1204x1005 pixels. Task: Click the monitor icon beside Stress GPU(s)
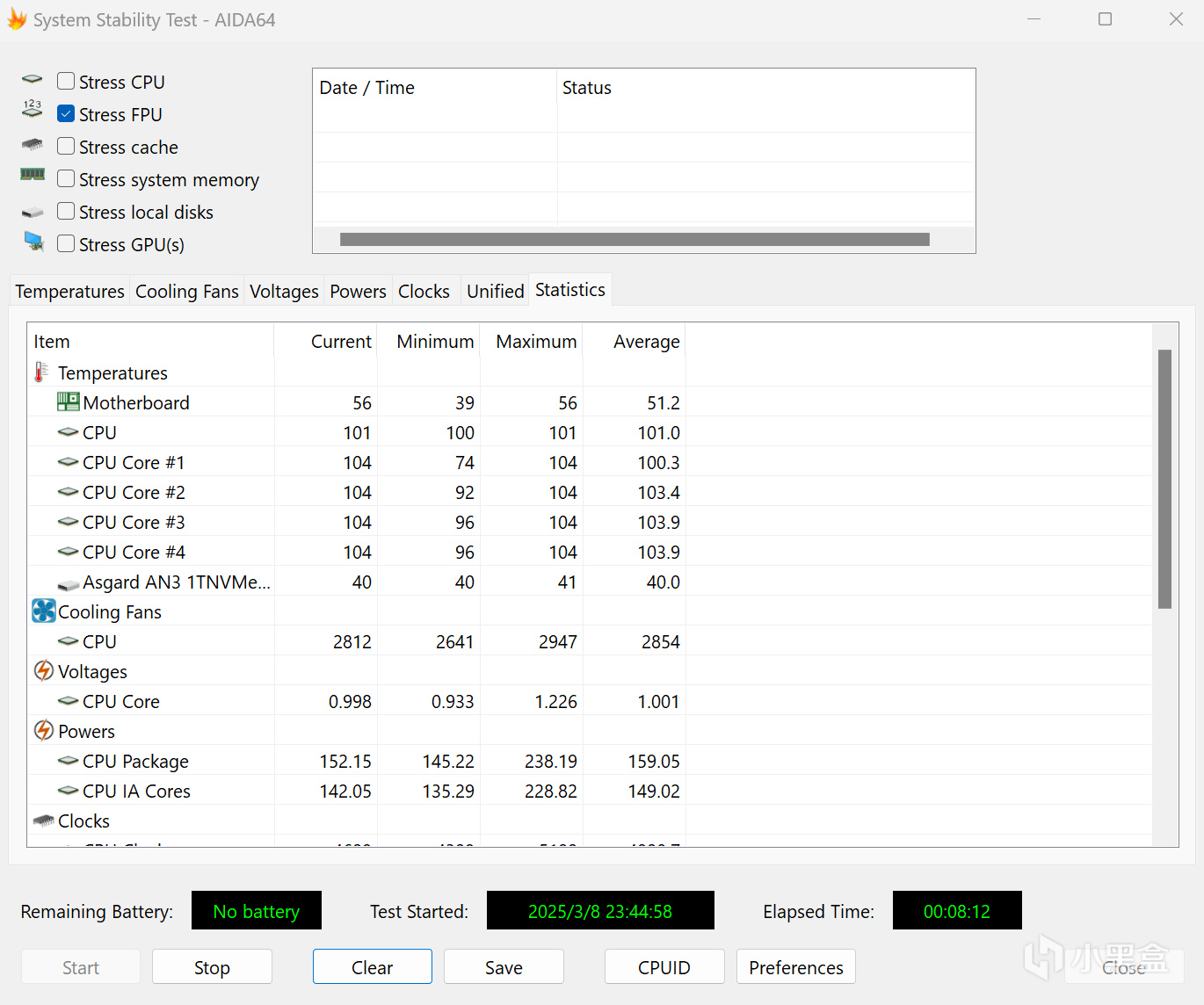click(x=33, y=241)
